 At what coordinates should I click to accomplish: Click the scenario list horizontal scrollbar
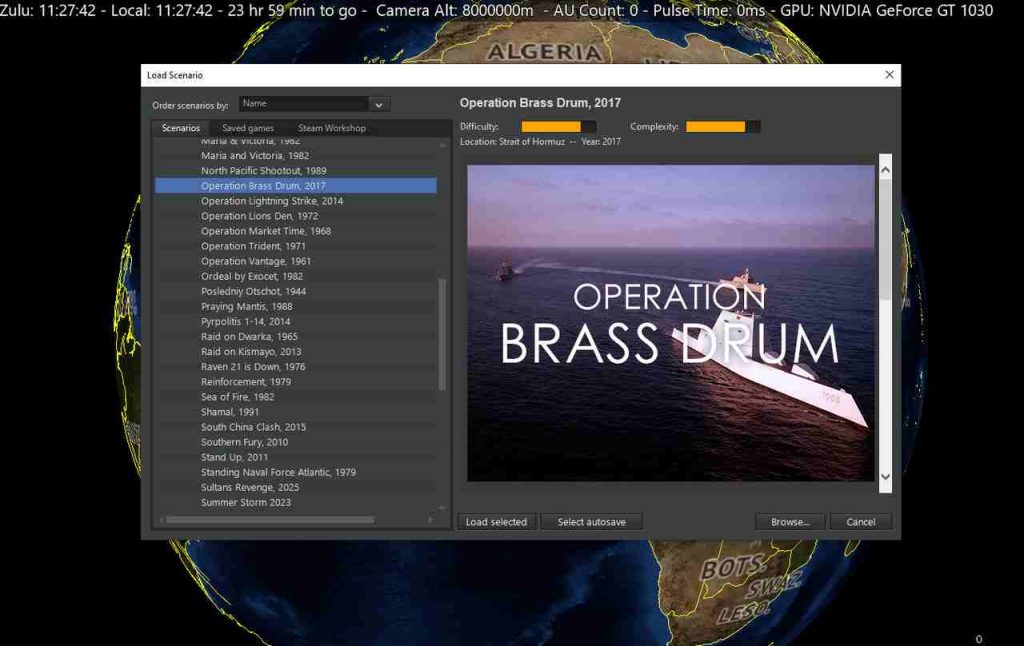click(x=270, y=520)
